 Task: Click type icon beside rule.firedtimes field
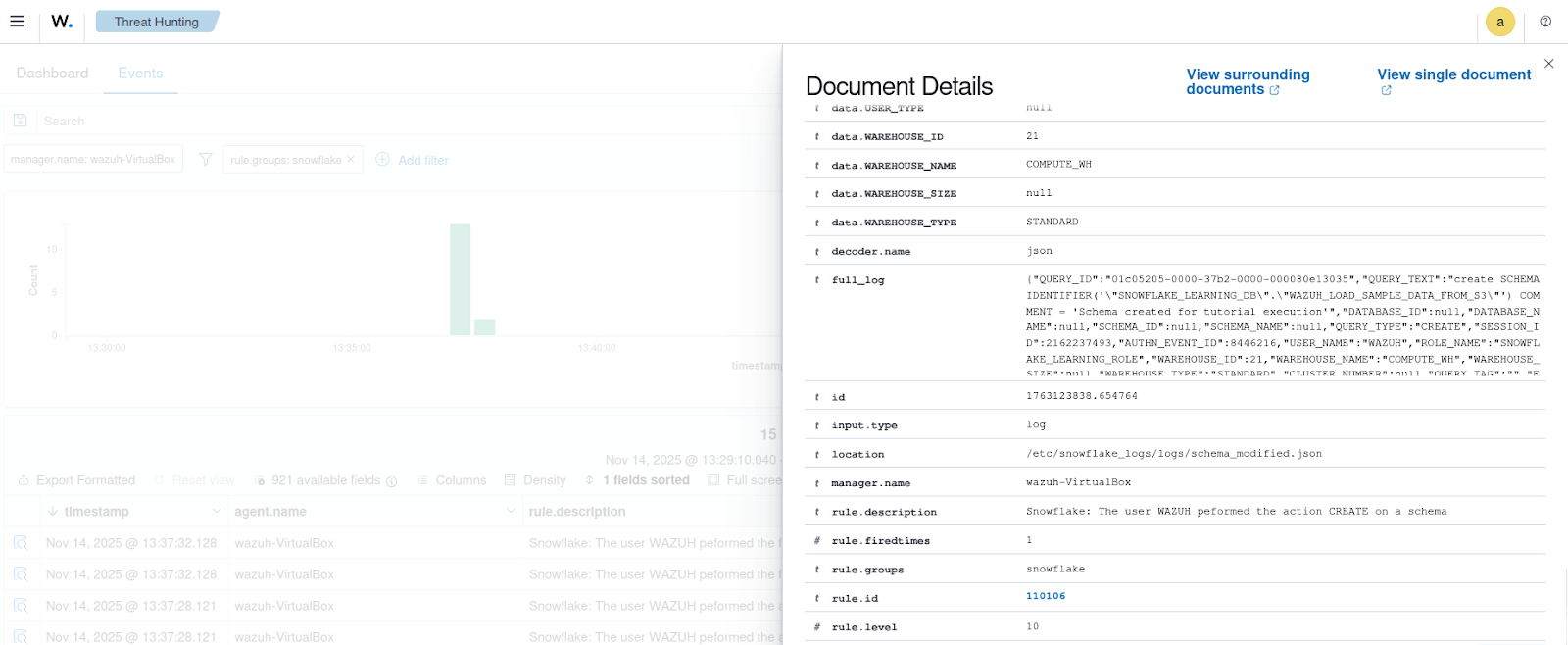[x=816, y=541]
